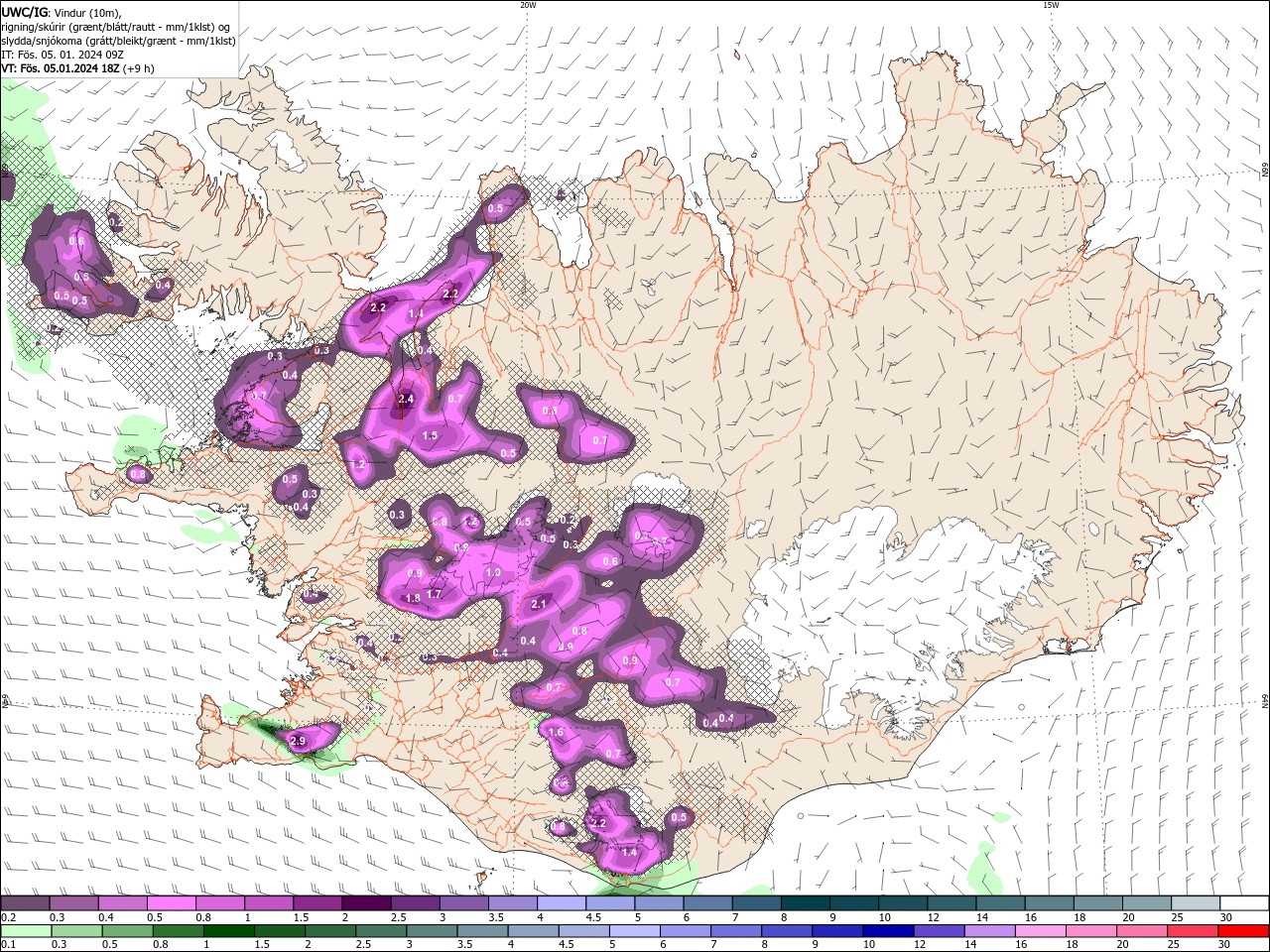
Task: Click the darkest green 1–1.5 lower legend swatch
Action: point(229,931)
